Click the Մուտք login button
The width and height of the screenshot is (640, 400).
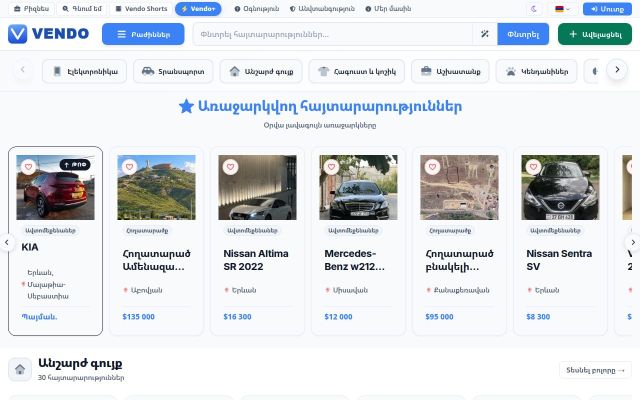tap(607, 9)
